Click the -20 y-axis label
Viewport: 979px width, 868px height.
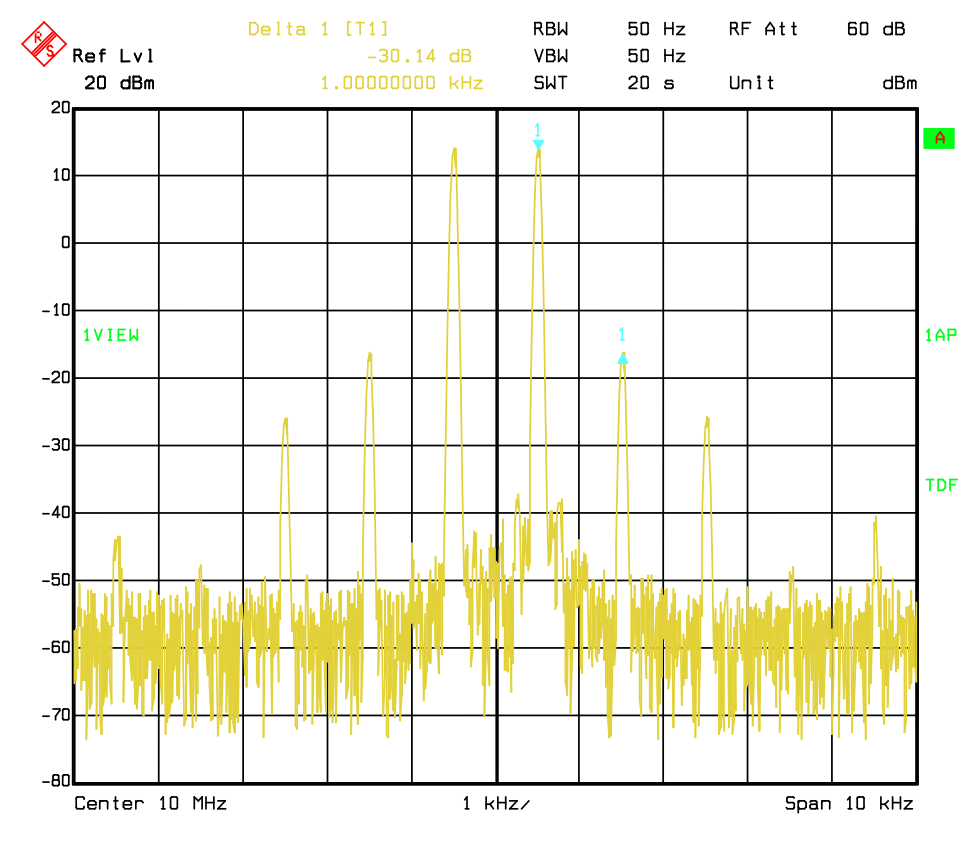coord(56,378)
